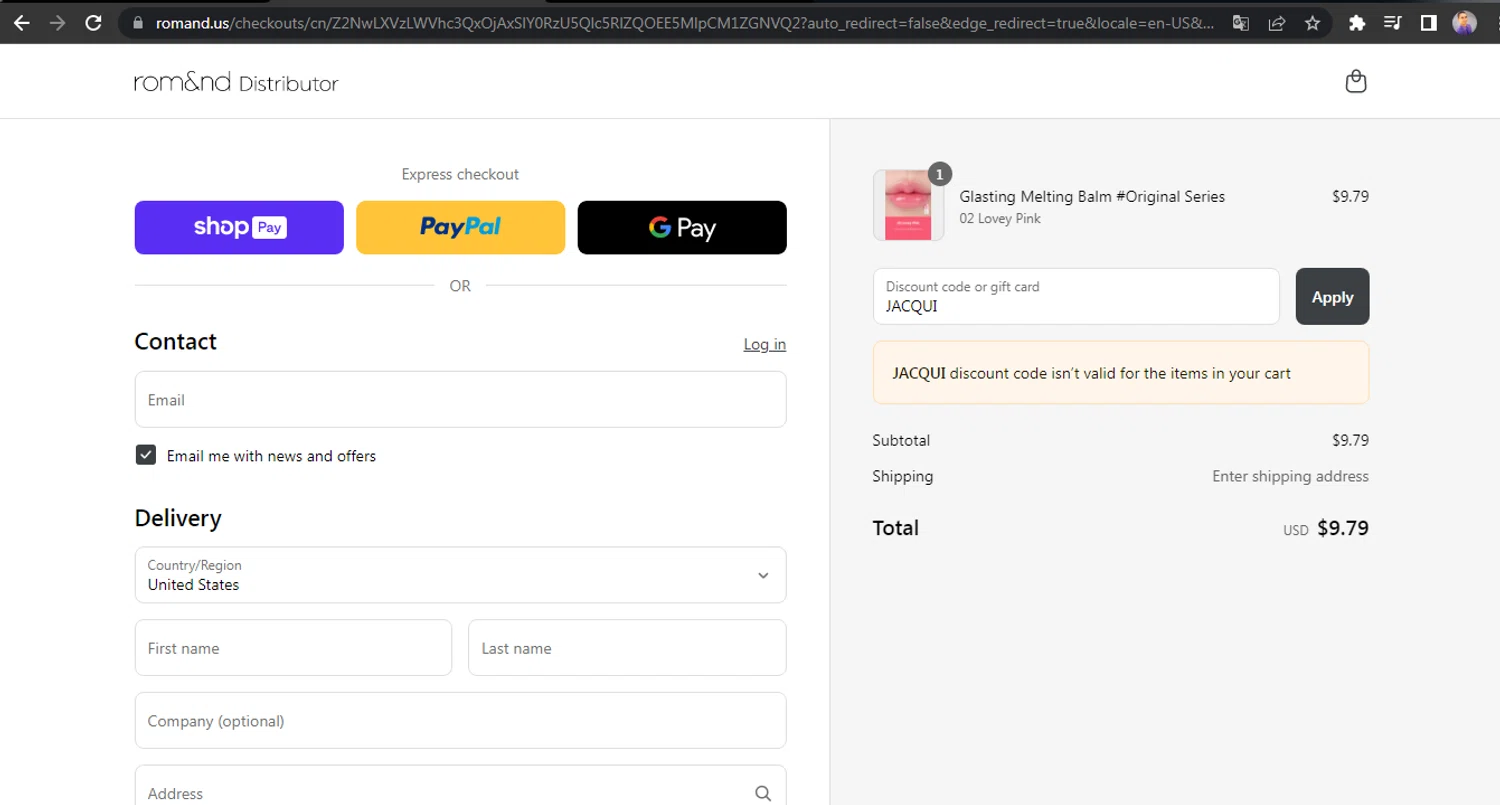Click the quantity badge on product image

click(939, 174)
